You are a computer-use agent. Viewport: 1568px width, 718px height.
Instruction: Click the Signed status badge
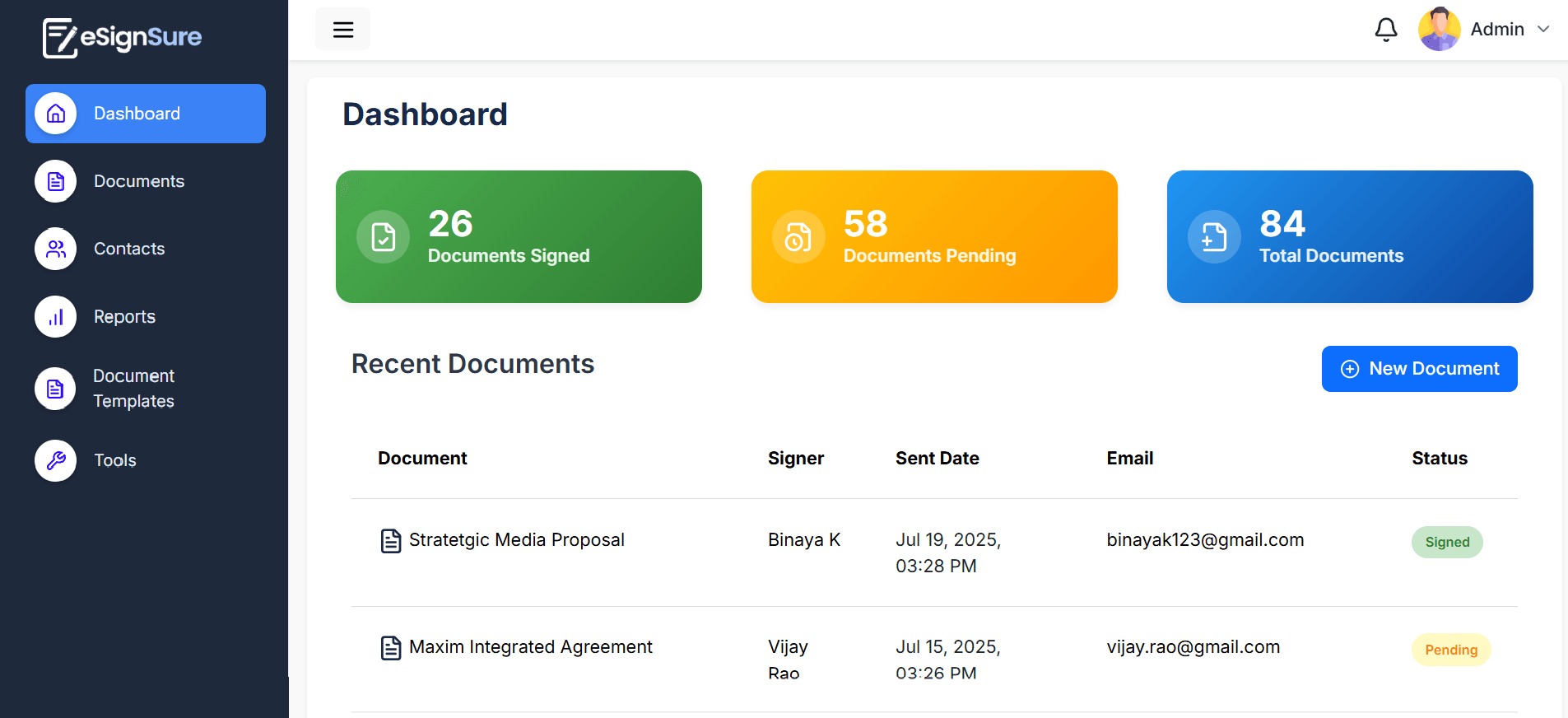point(1447,542)
